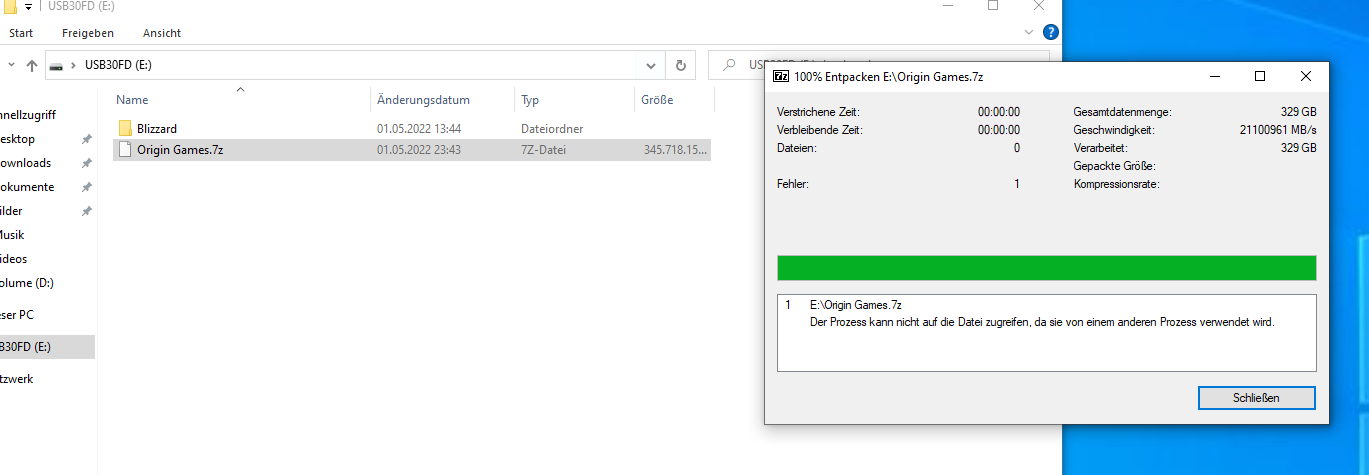Click the pin icon next to Desktop
Viewport: 1369px width, 475px height.
point(86,139)
